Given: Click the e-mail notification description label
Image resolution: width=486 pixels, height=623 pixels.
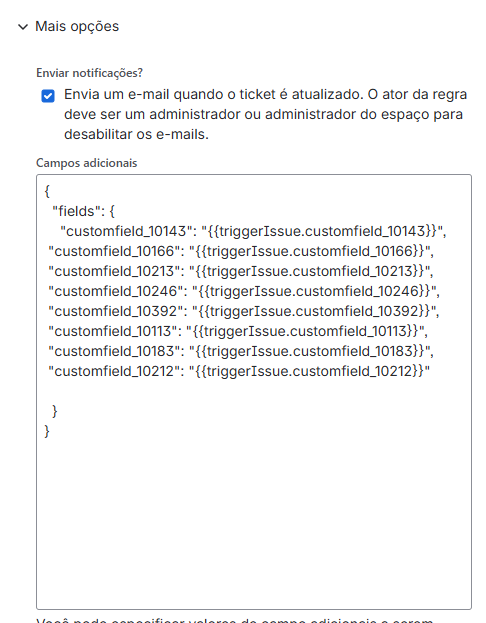Looking at the screenshot, I should [x=265, y=114].
